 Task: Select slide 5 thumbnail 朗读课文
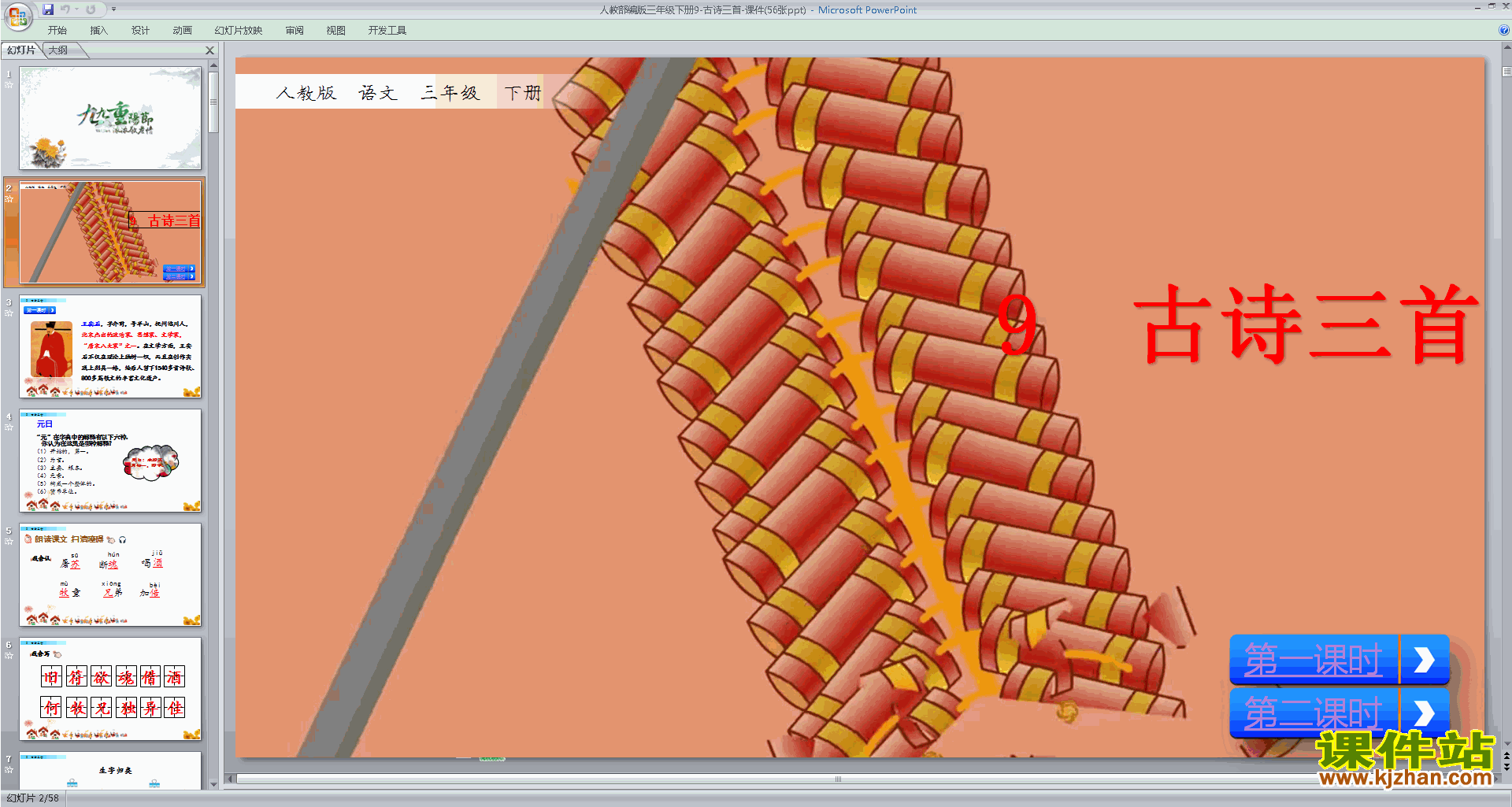click(x=110, y=575)
